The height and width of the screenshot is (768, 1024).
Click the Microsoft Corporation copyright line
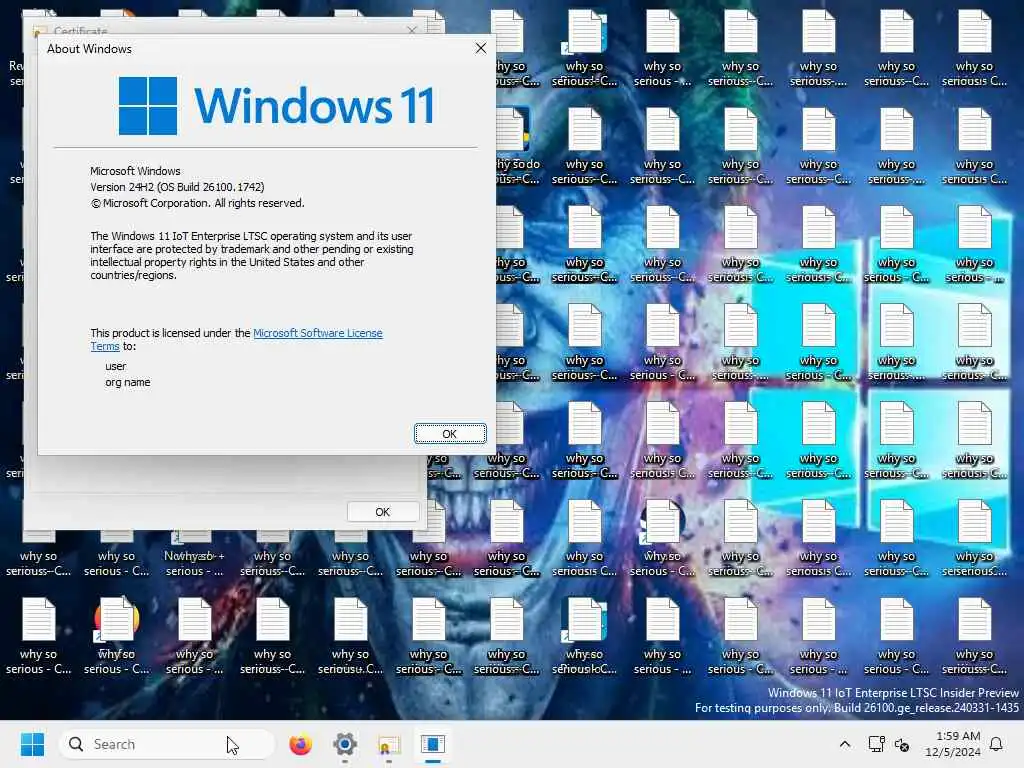tap(197, 203)
